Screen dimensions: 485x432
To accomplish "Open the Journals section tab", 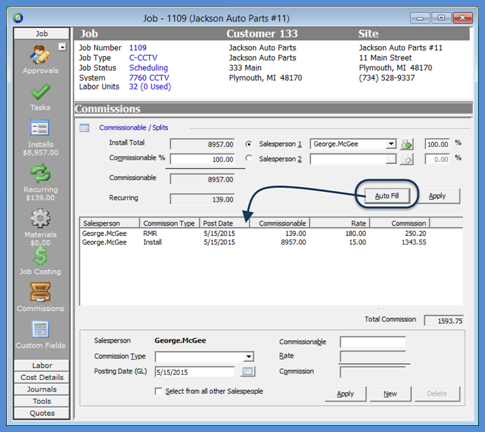I will coord(42,389).
